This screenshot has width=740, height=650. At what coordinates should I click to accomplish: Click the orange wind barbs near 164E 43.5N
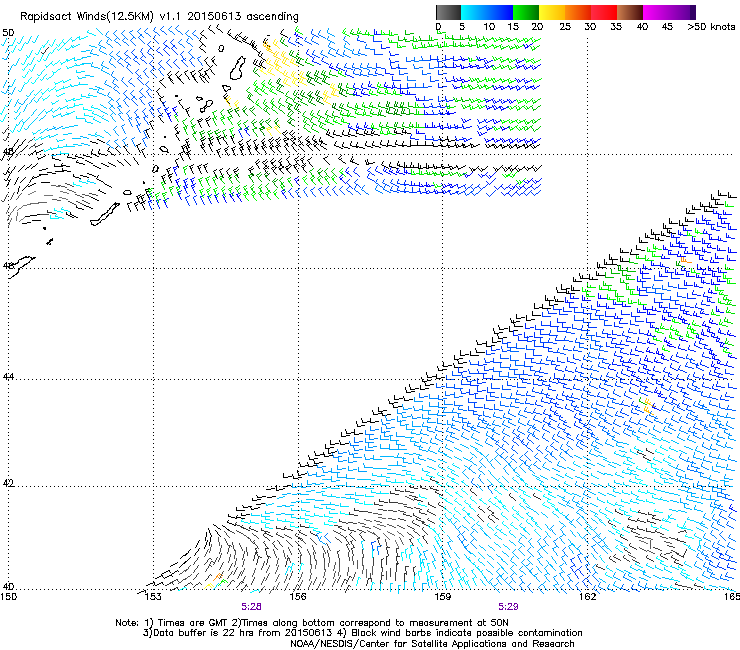648,406
